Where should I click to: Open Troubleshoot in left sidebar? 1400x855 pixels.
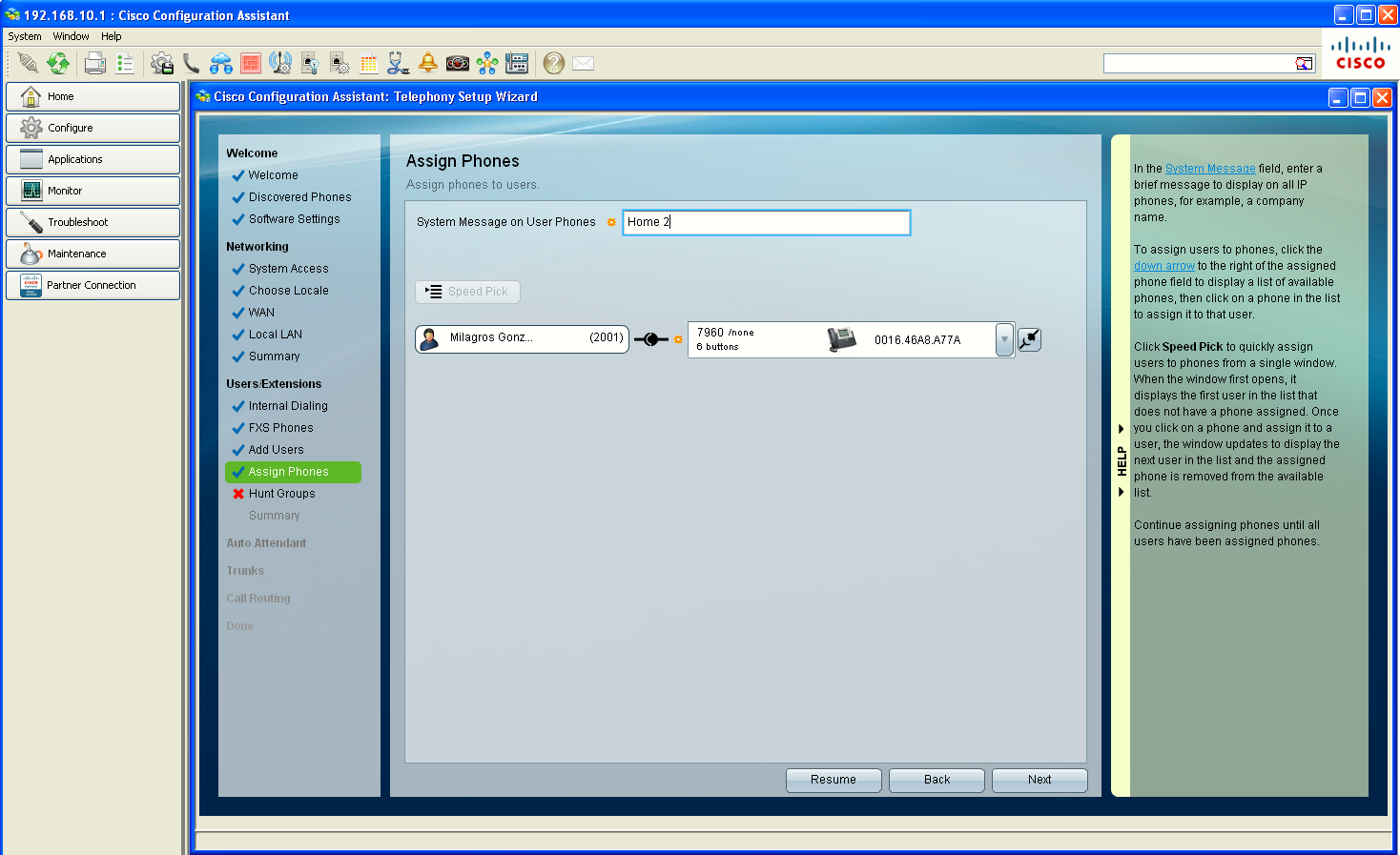93,222
